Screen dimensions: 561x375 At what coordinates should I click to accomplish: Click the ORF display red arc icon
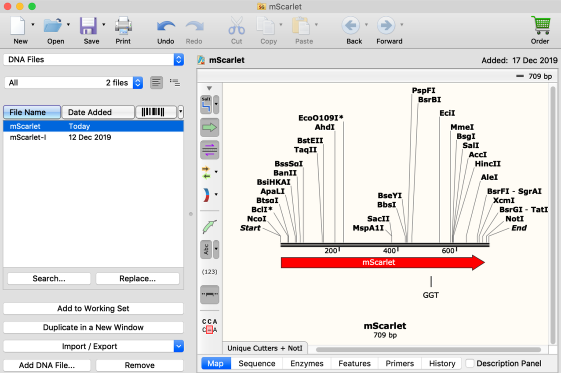point(206,195)
